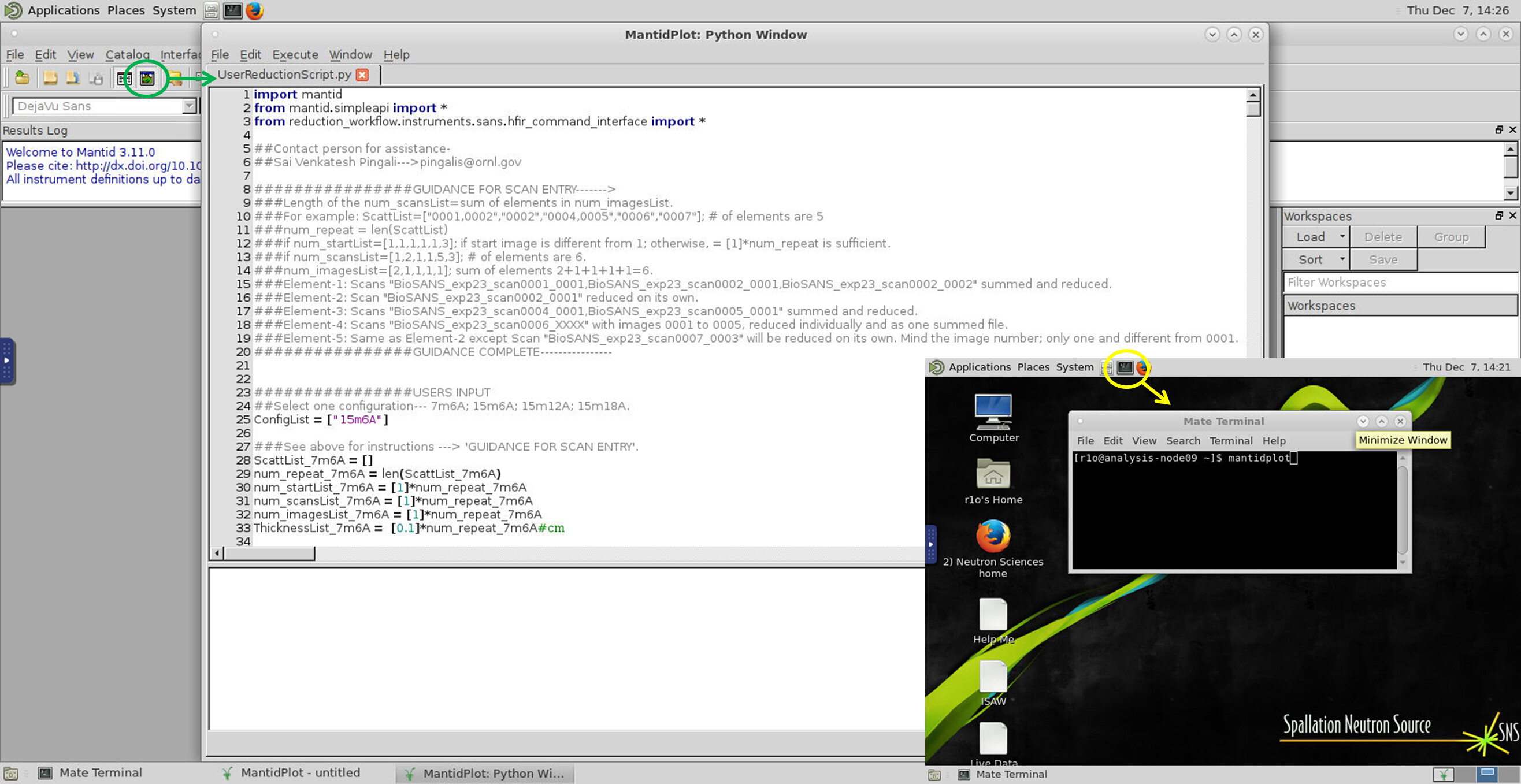Image resolution: width=1521 pixels, height=784 pixels.
Task: Open terminal launcher in top panel
Action: tap(233, 10)
